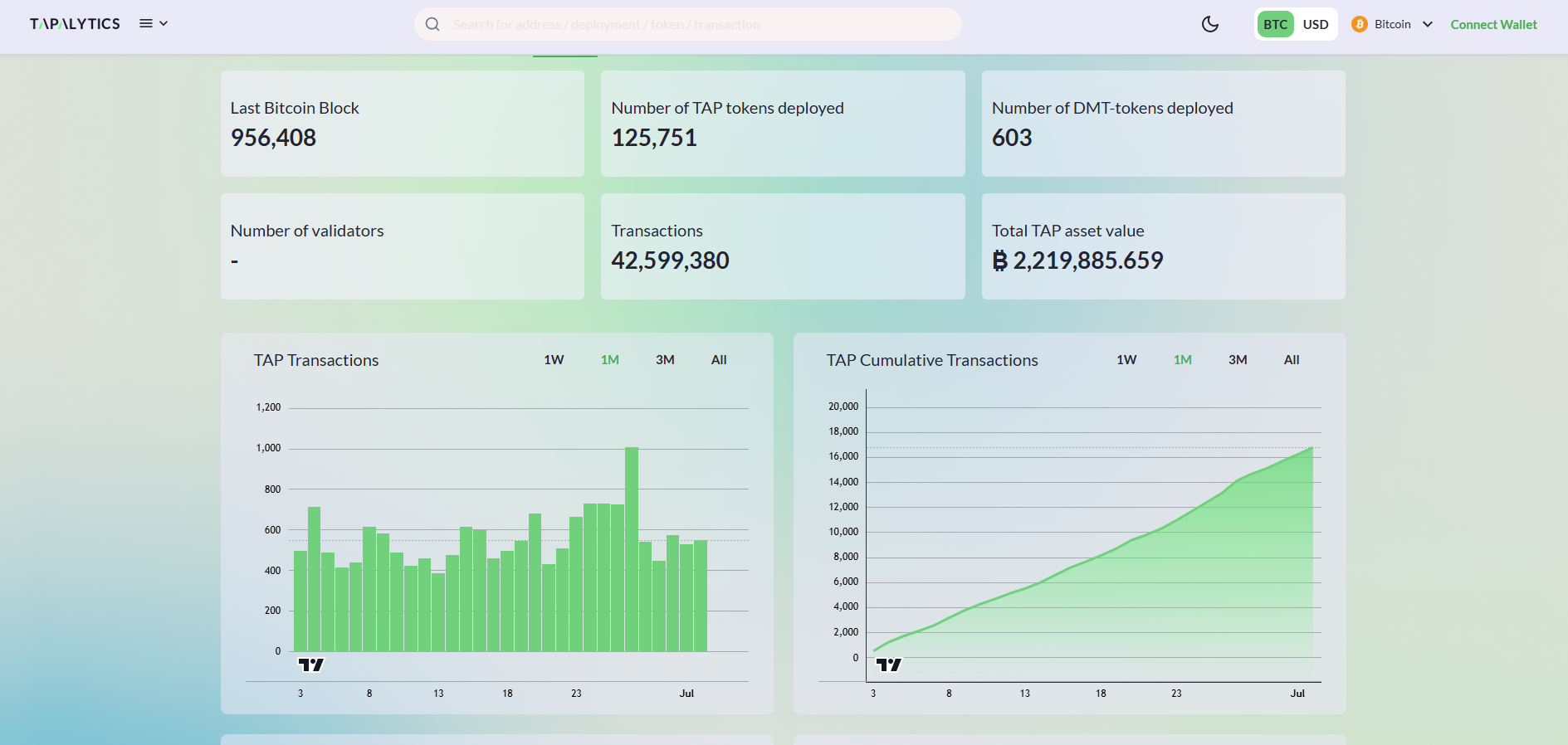This screenshot has height=745, width=1568.
Task: Click the TAPALYTICS logo
Action: [x=75, y=24]
